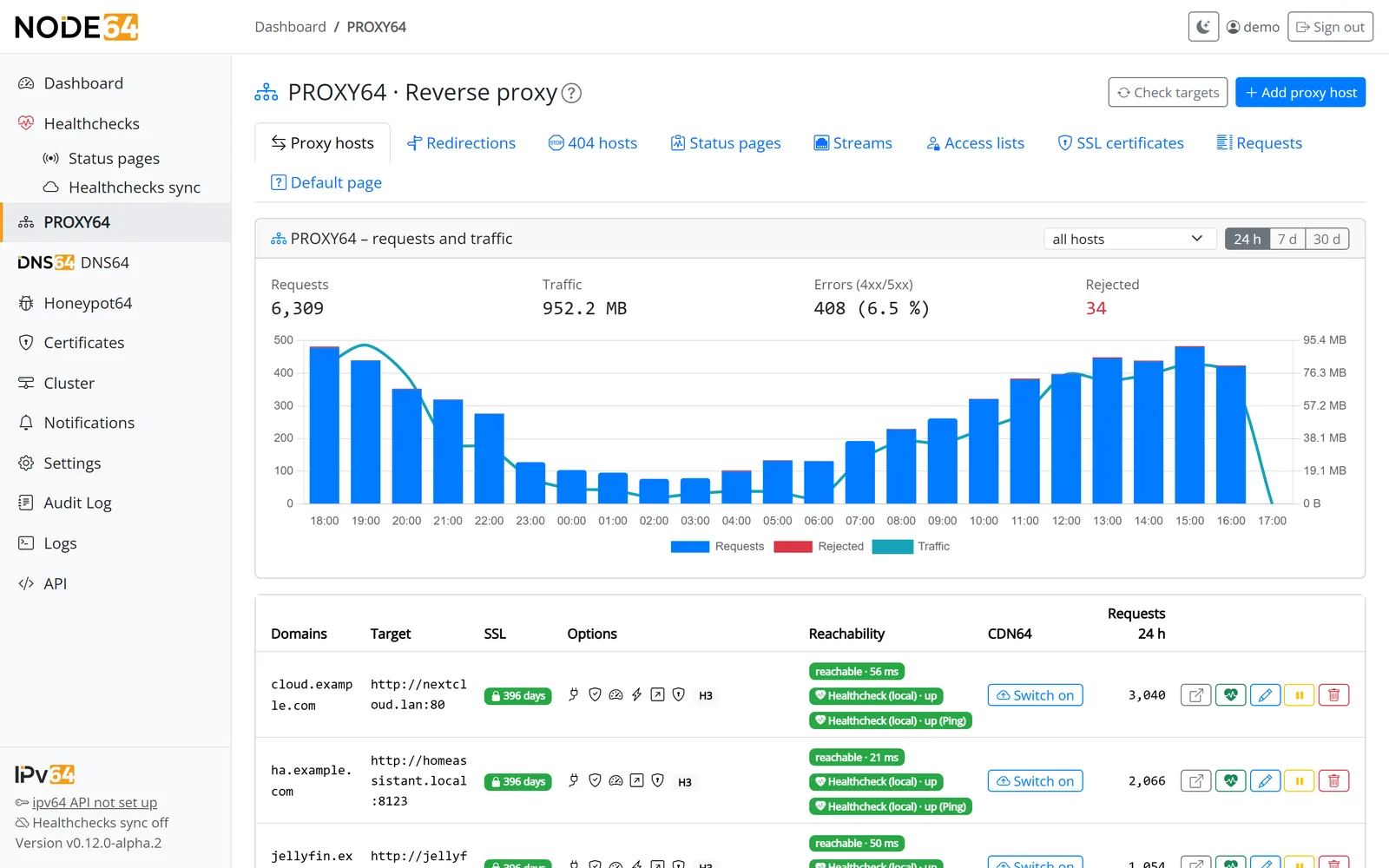
Task: Delete the ha.example.com proxy host
Action: (1334, 781)
